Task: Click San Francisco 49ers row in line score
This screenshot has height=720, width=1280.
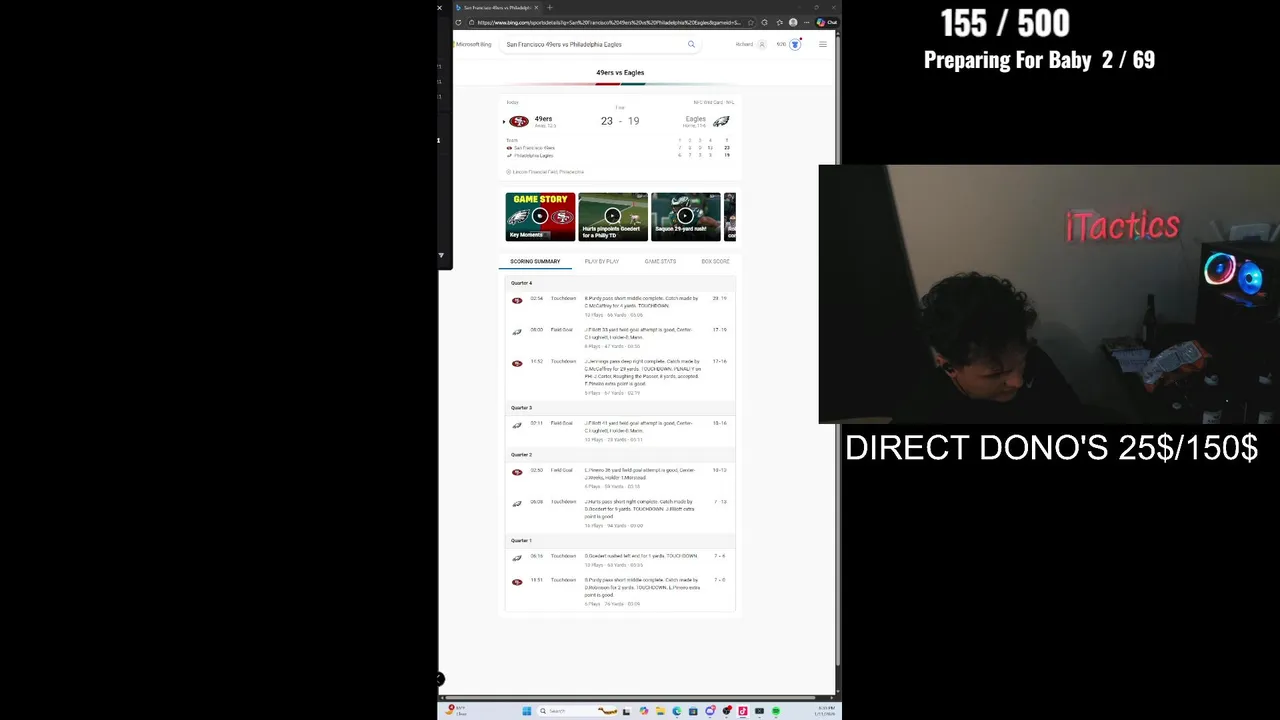Action: click(618, 148)
